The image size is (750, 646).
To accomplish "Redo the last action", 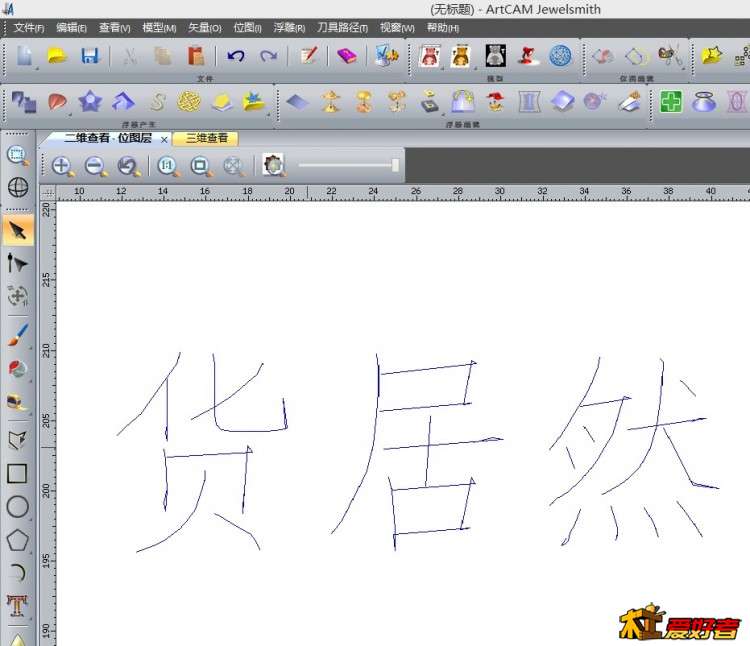I will pyautogui.click(x=268, y=56).
